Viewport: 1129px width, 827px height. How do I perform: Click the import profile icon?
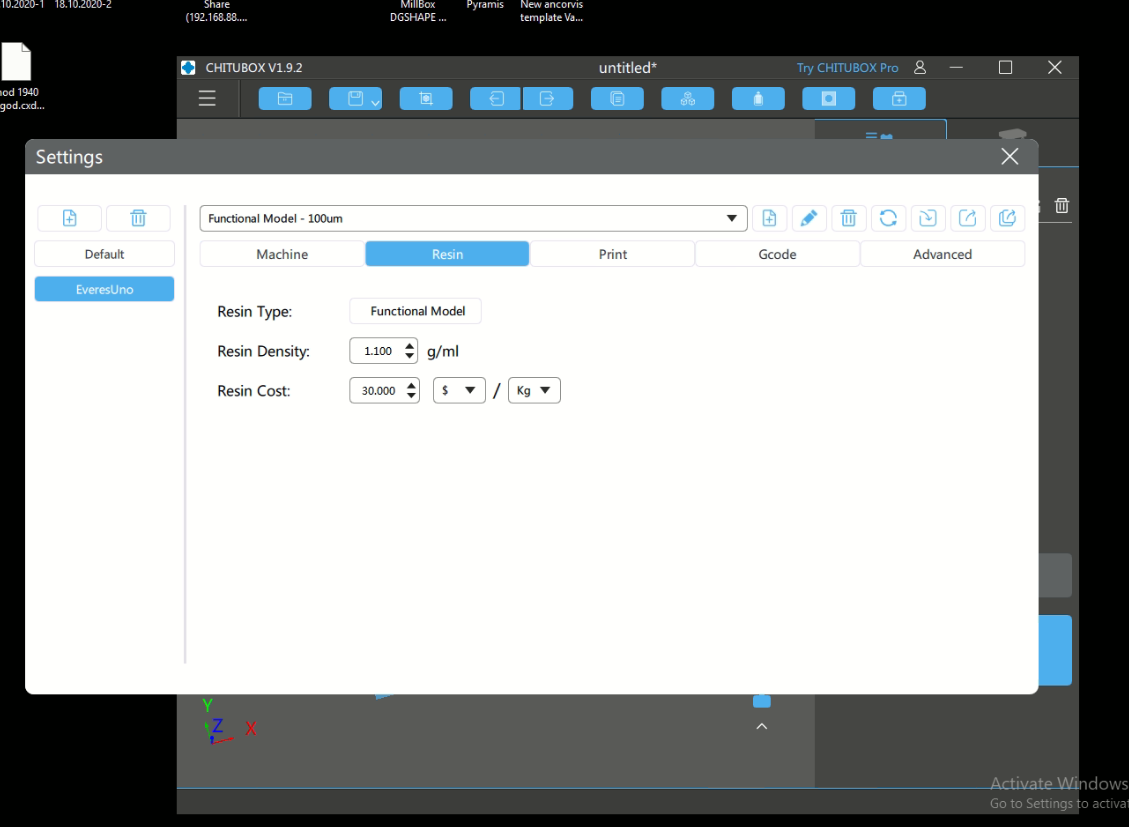pos(928,218)
